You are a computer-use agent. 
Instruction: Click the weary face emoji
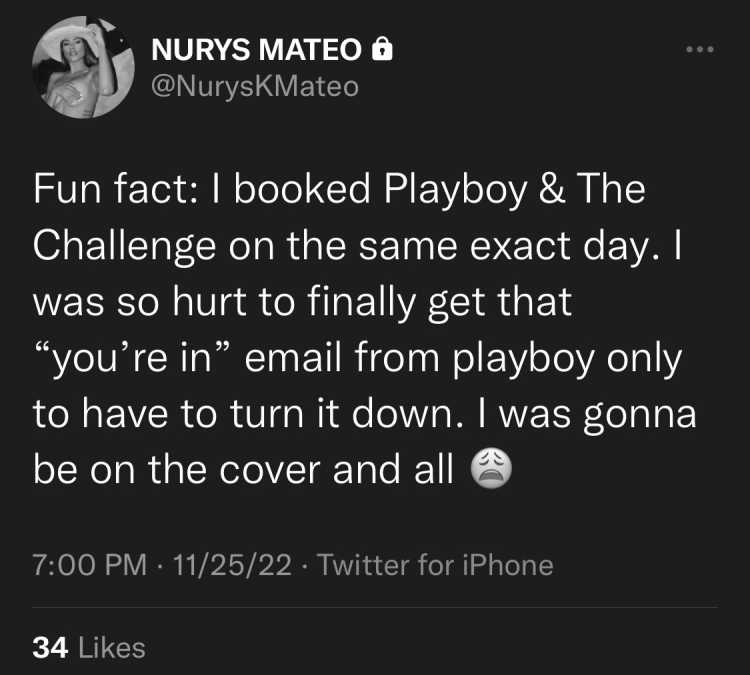click(492, 468)
